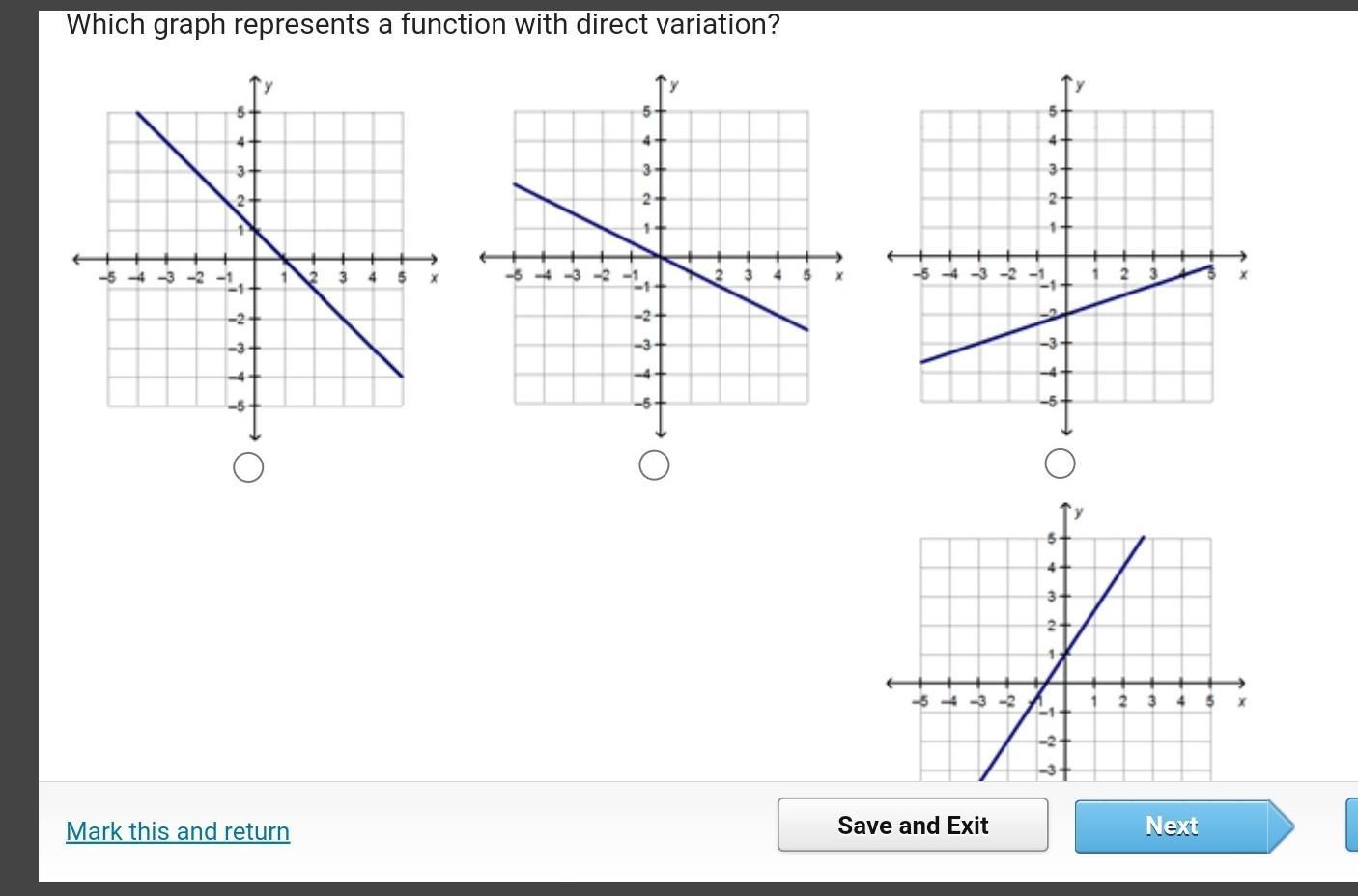Select the radio button under the first graph
Image resolution: width=1358 pixels, height=896 pixels.
click(248, 468)
